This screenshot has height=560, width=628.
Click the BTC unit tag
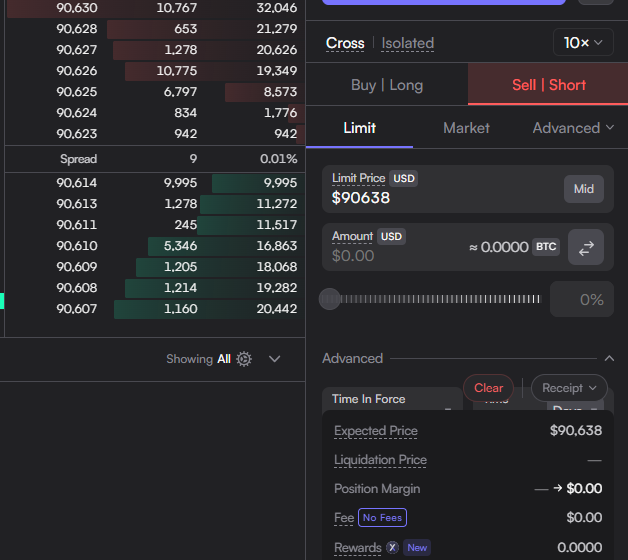[x=545, y=247]
